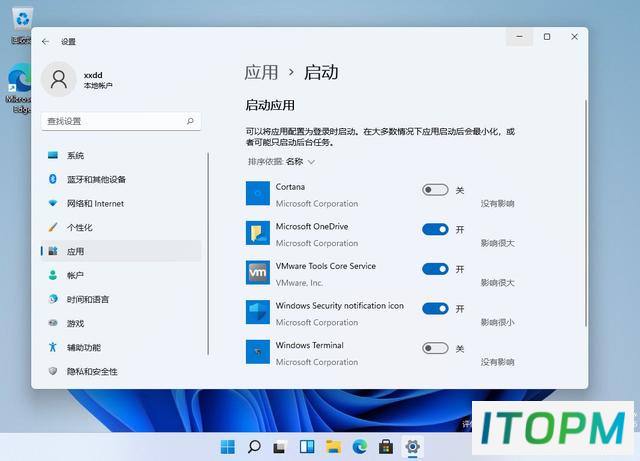This screenshot has width=640, height=461.
Task: Launch Microsoft Edge from the taskbar
Action: pos(360,447)
